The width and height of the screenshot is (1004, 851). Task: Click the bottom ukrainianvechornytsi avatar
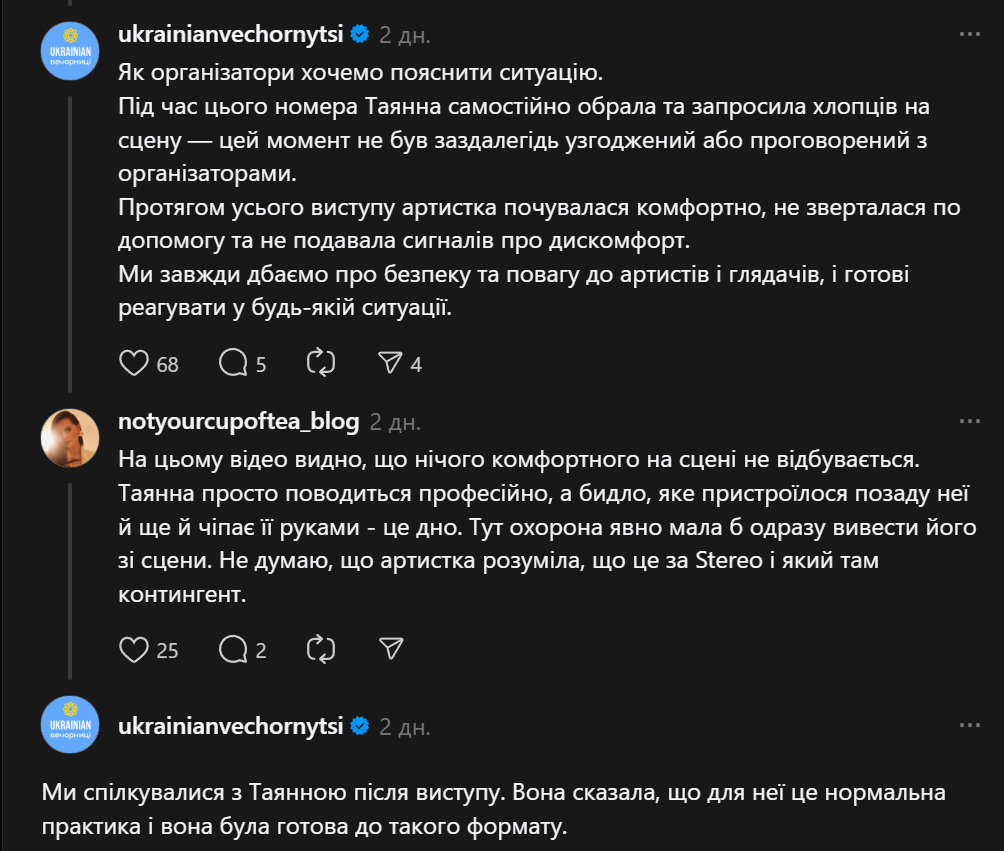tap(69, 724)
